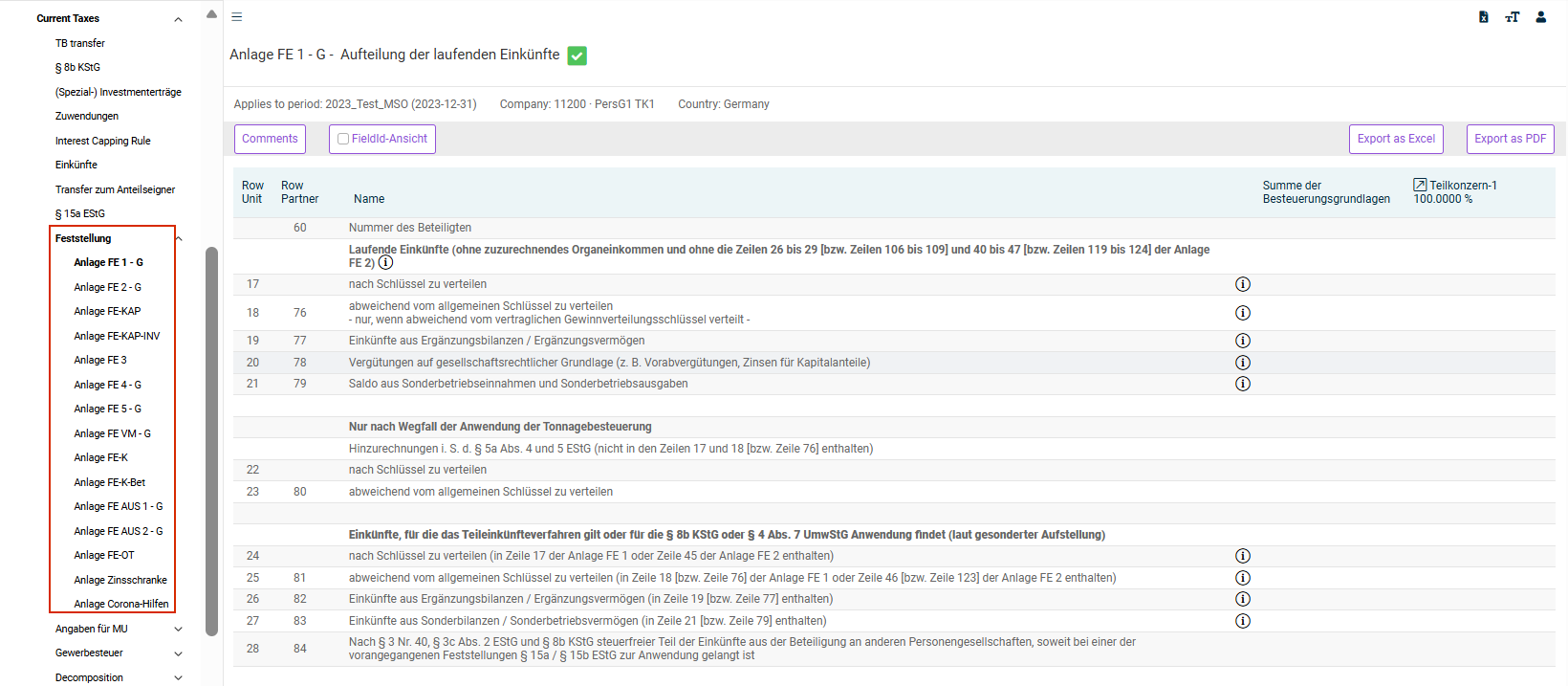Select Anlage Zinsschranke

(x=120, y=580)
